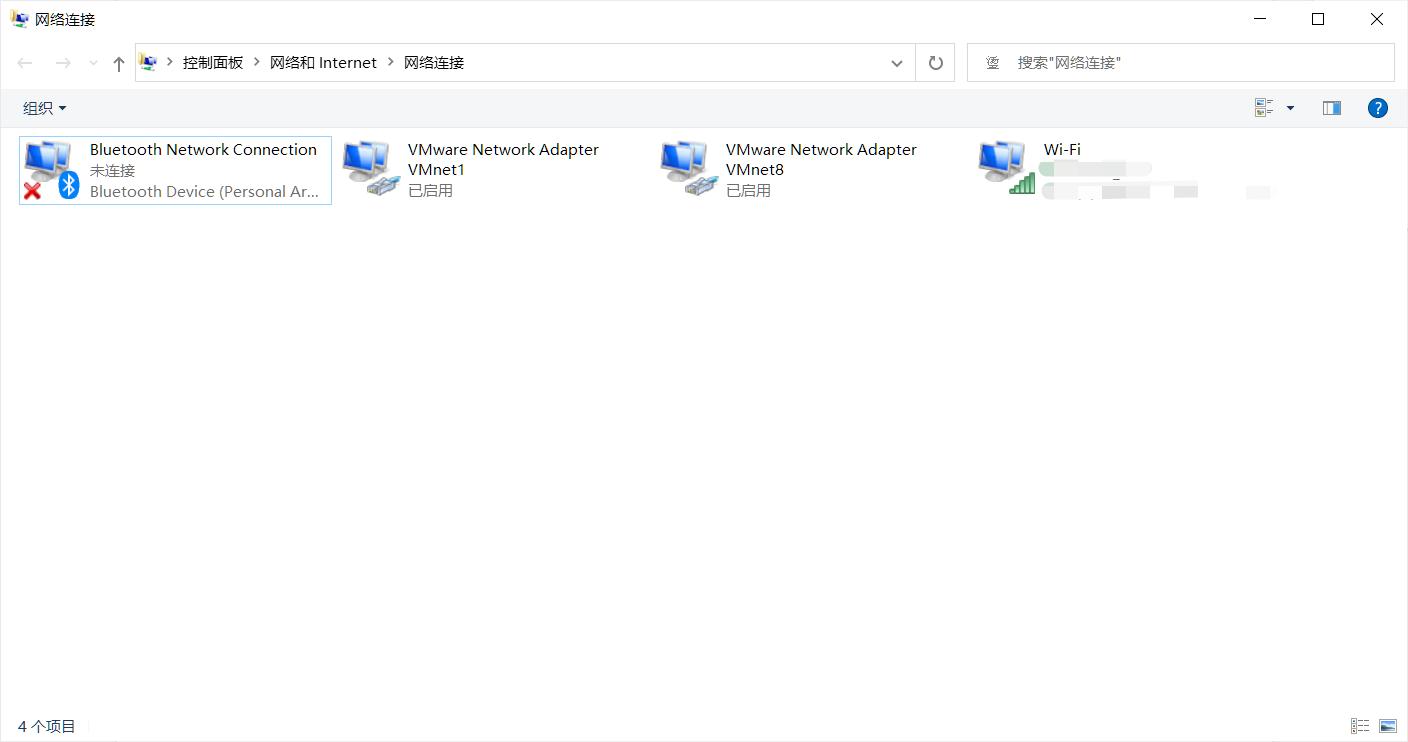Click the refresh icon in address bar
Viewport: 1408px width, 742px height.
click(x=935, y=62)
